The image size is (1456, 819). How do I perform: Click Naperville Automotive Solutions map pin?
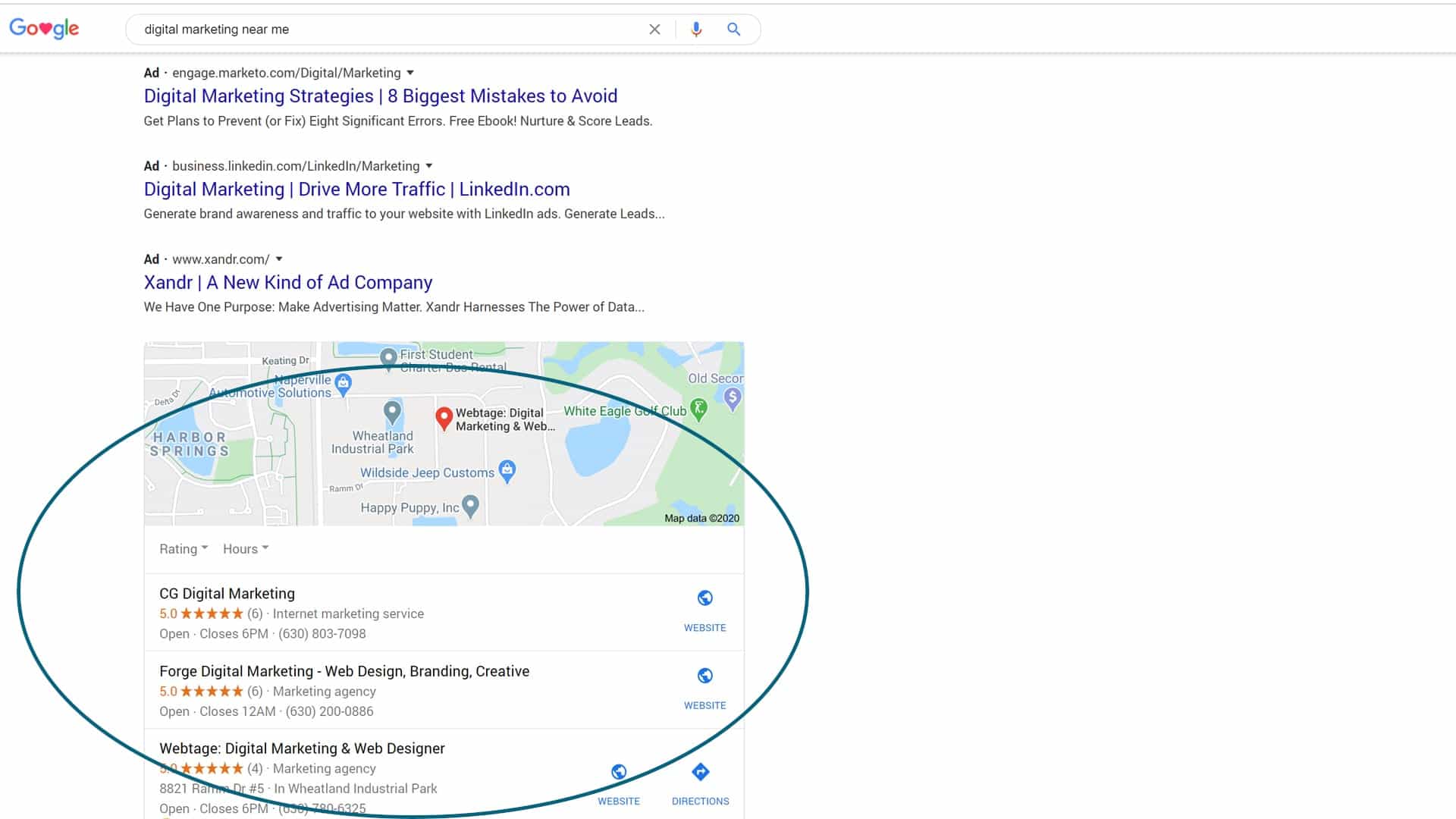click(x=344, y=384)
